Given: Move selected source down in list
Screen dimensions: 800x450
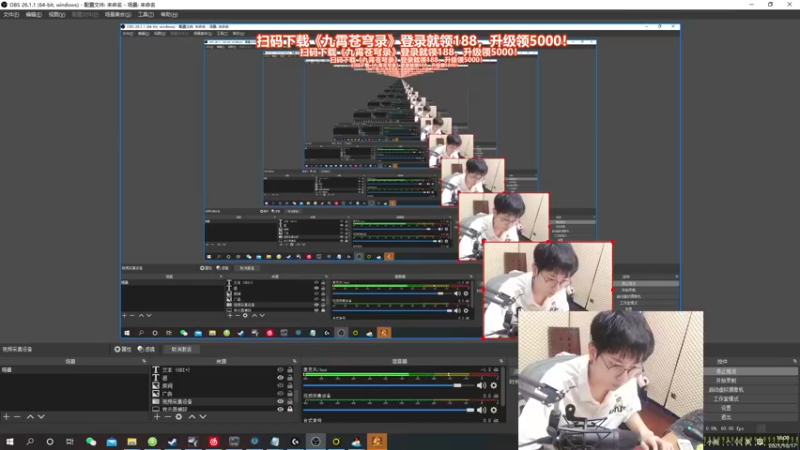Looking at the screenshot, I should pos(203,417).
